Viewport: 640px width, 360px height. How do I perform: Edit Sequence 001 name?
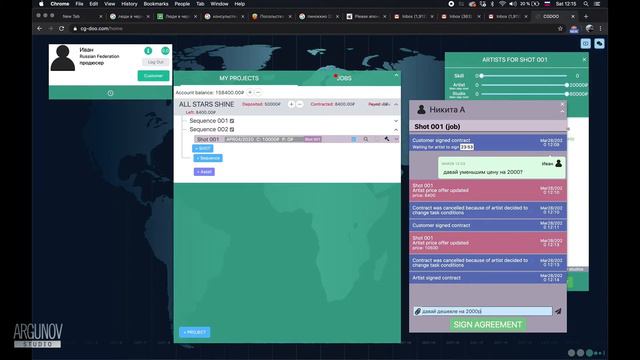coord(232,121)
